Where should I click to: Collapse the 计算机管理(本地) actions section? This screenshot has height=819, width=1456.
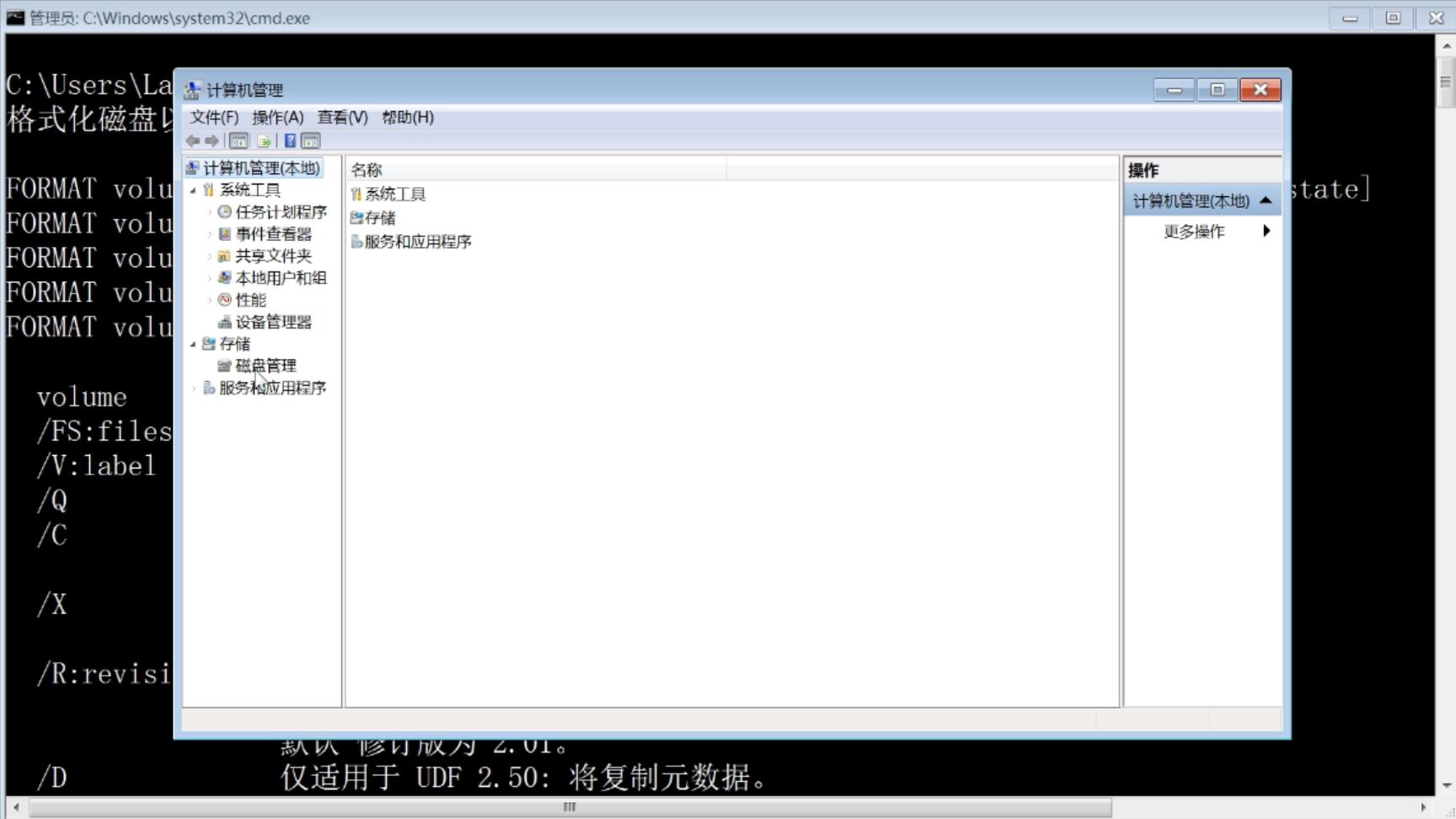click(1267, 200)
